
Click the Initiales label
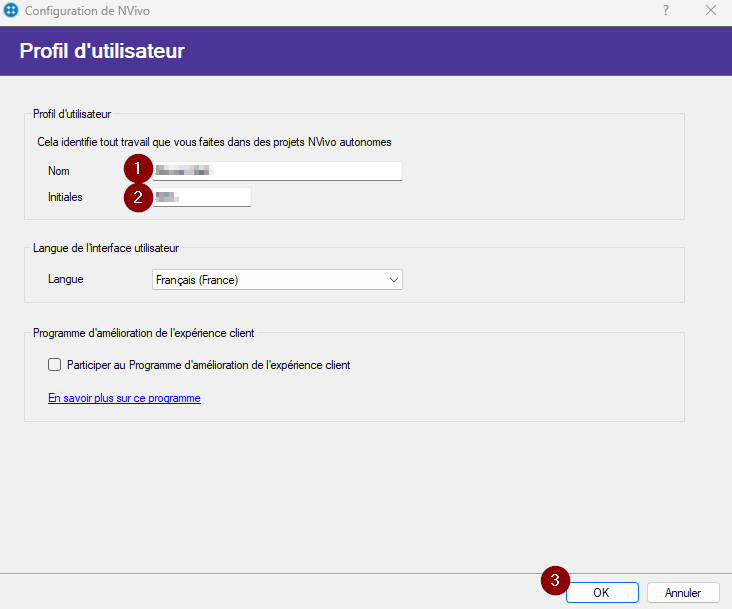point(65,197)
